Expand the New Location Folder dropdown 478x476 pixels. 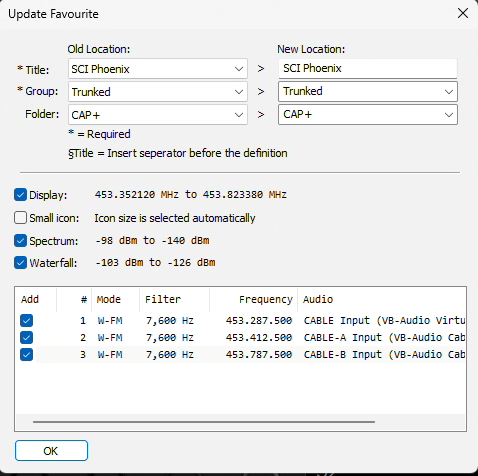coord(449,115)
